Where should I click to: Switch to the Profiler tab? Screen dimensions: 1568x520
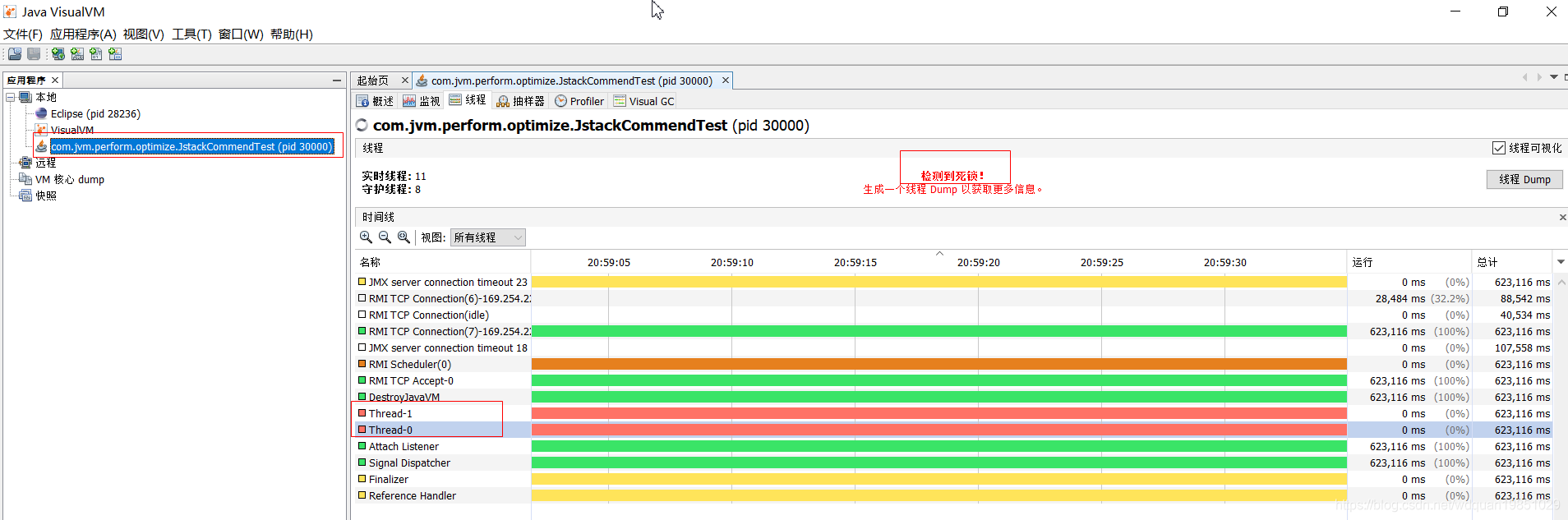tap(579, 101)
